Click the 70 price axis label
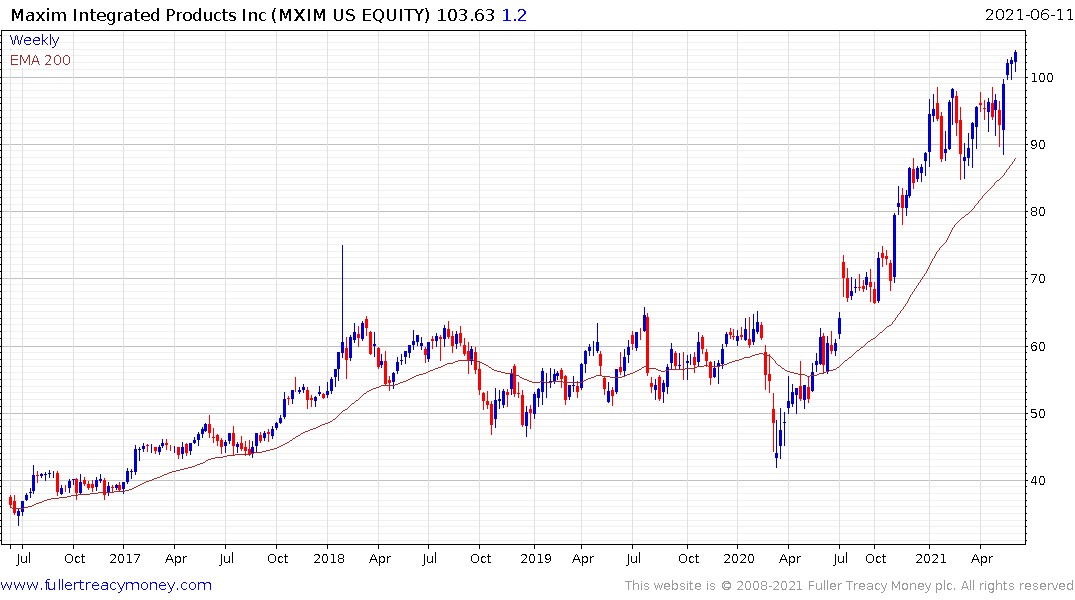 [x=1039, y=279]
